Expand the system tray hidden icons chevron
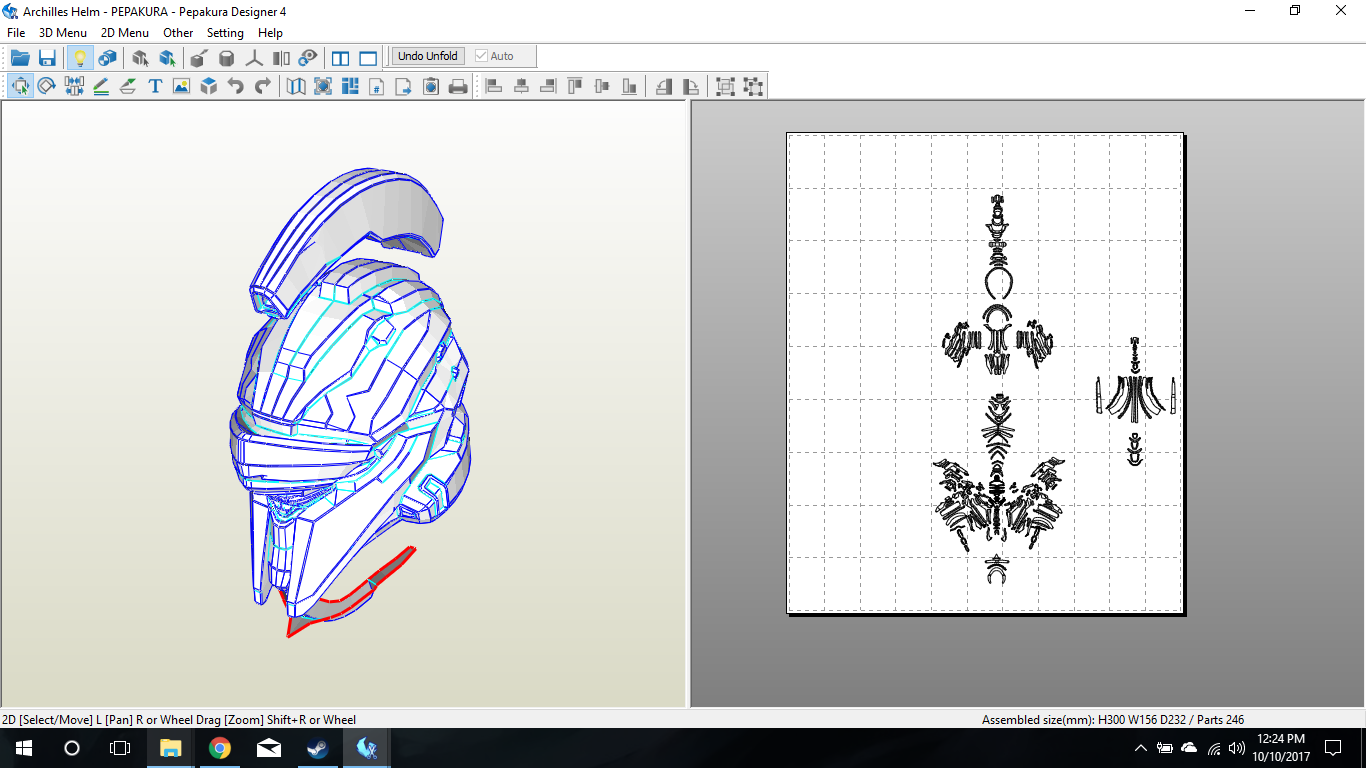The width and height of the screenshot is (1366, 768). [x=1141, y=748]
